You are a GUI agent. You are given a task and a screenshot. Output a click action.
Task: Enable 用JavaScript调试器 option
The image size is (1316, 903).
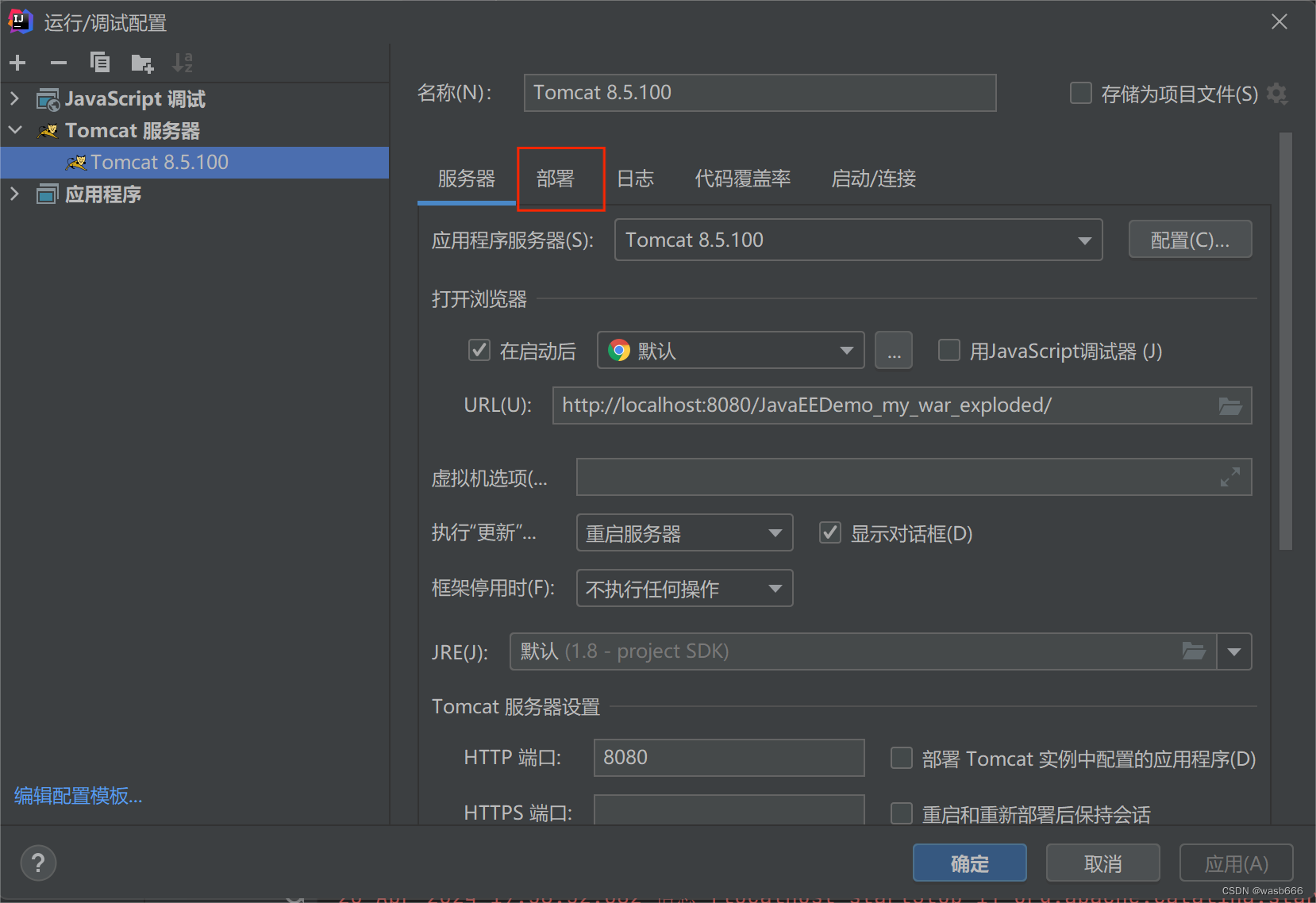(949, 350)
